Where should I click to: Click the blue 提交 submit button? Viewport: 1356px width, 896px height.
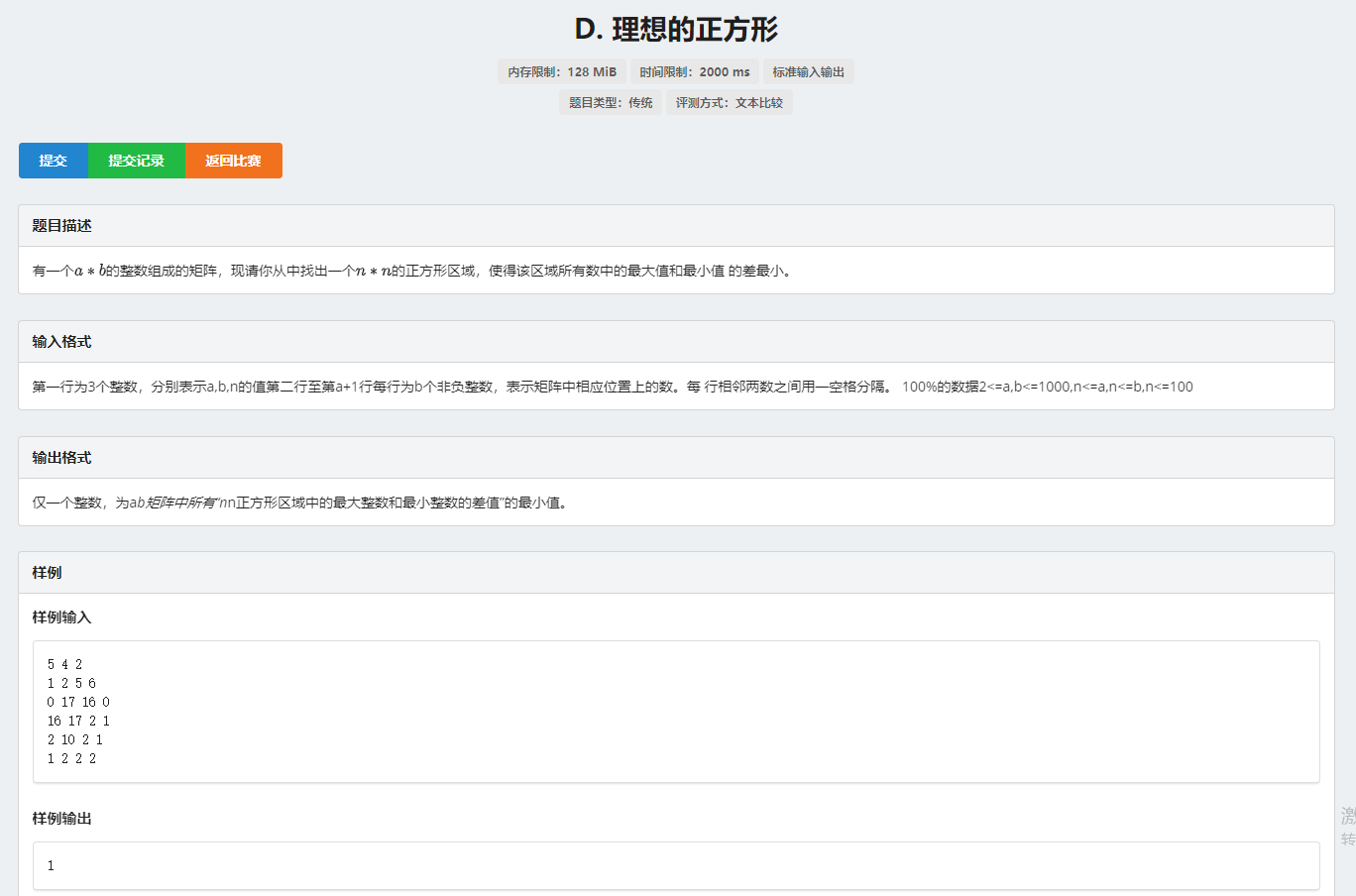coord(54,161)
